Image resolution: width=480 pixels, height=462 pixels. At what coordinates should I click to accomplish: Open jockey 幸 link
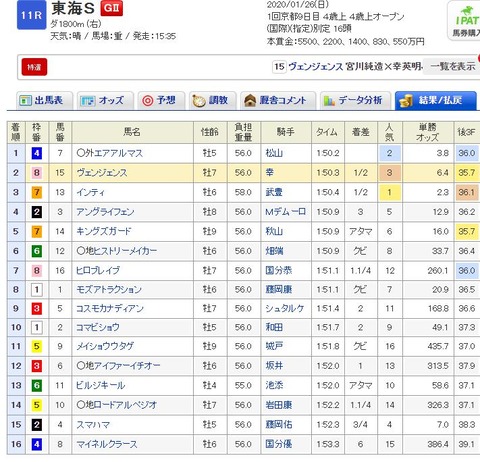[269, 173]
